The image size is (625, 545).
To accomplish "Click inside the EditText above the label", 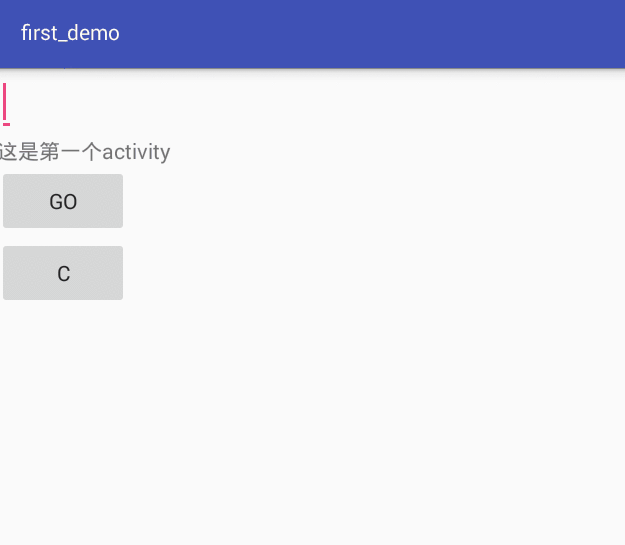I will (6, 104).
